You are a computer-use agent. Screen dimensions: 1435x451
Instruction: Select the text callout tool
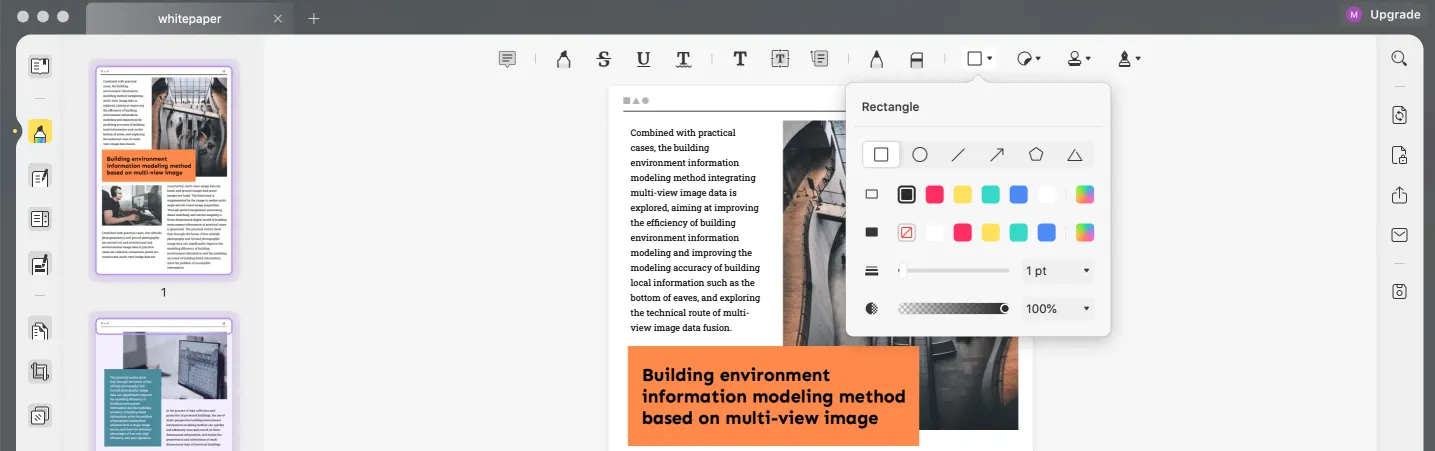(x=820, y=59)
